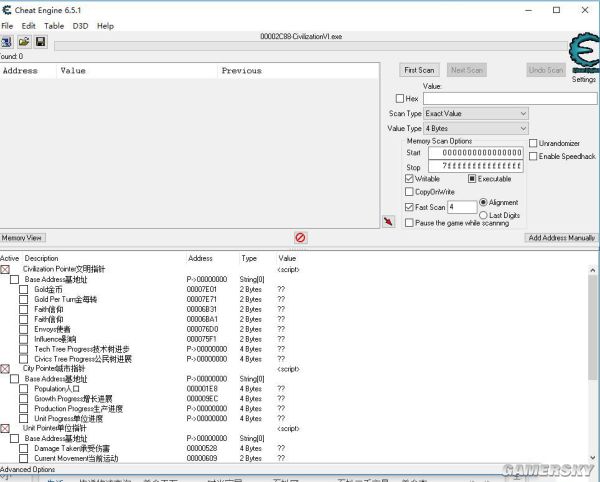Open the D3D menu
Screen dimensions: 600x482
[x=80, y=26]
